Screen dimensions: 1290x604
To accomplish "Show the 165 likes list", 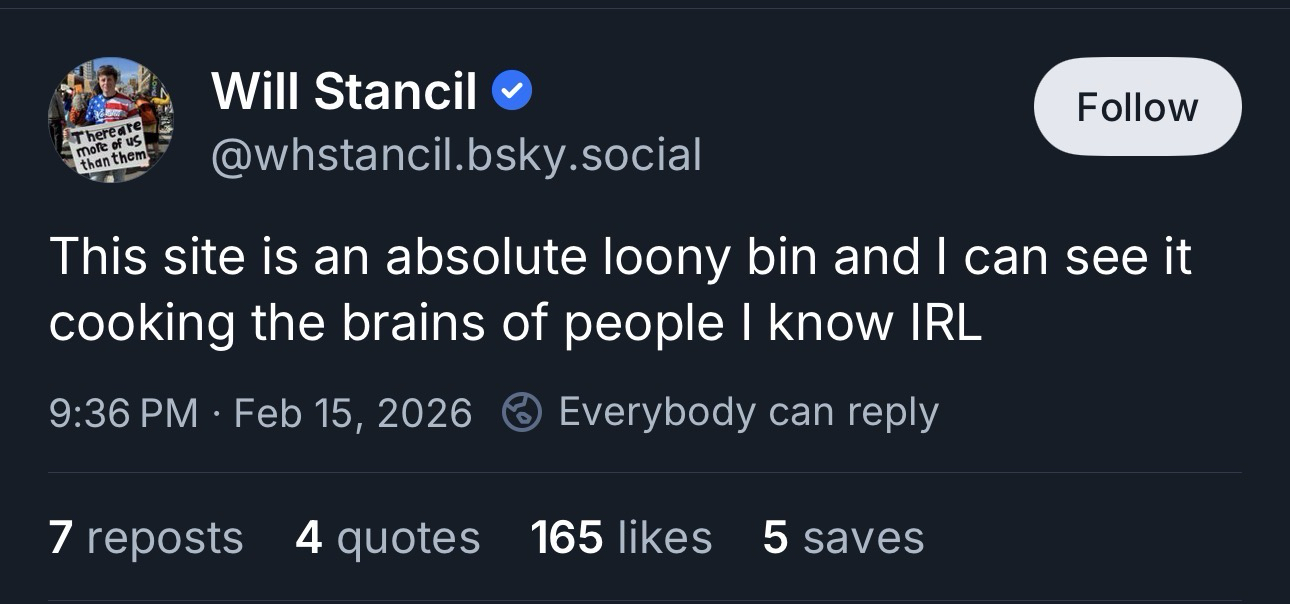I will tap(621, 537).
